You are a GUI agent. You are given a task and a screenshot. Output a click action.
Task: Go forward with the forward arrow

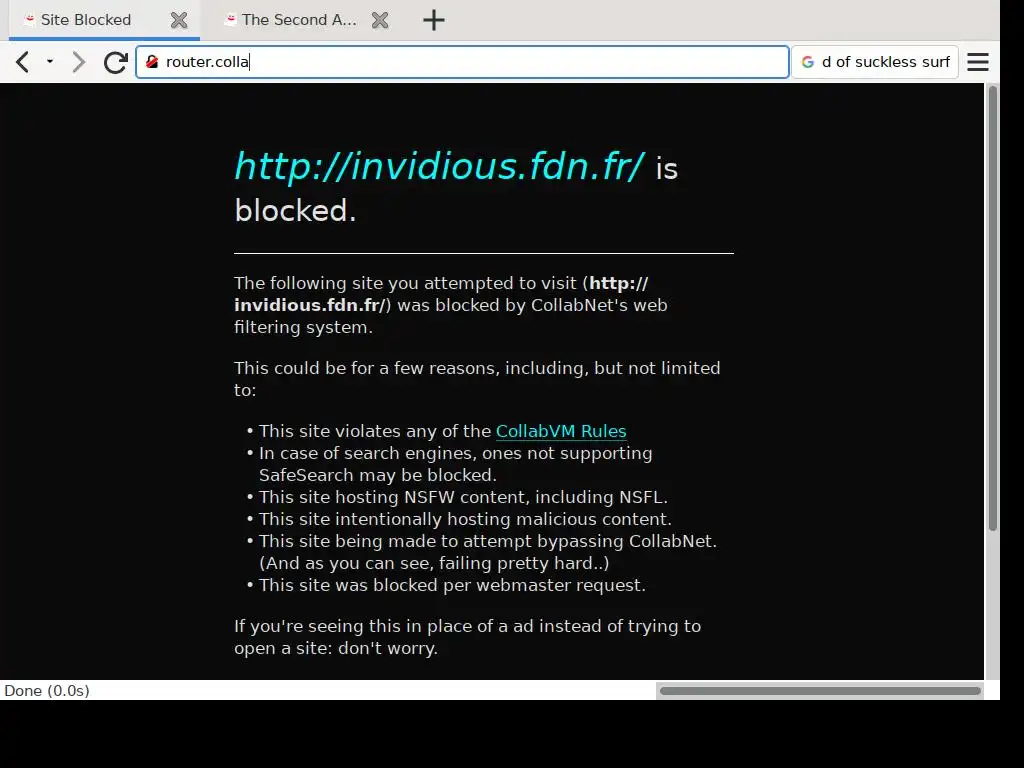coord(78,62)
